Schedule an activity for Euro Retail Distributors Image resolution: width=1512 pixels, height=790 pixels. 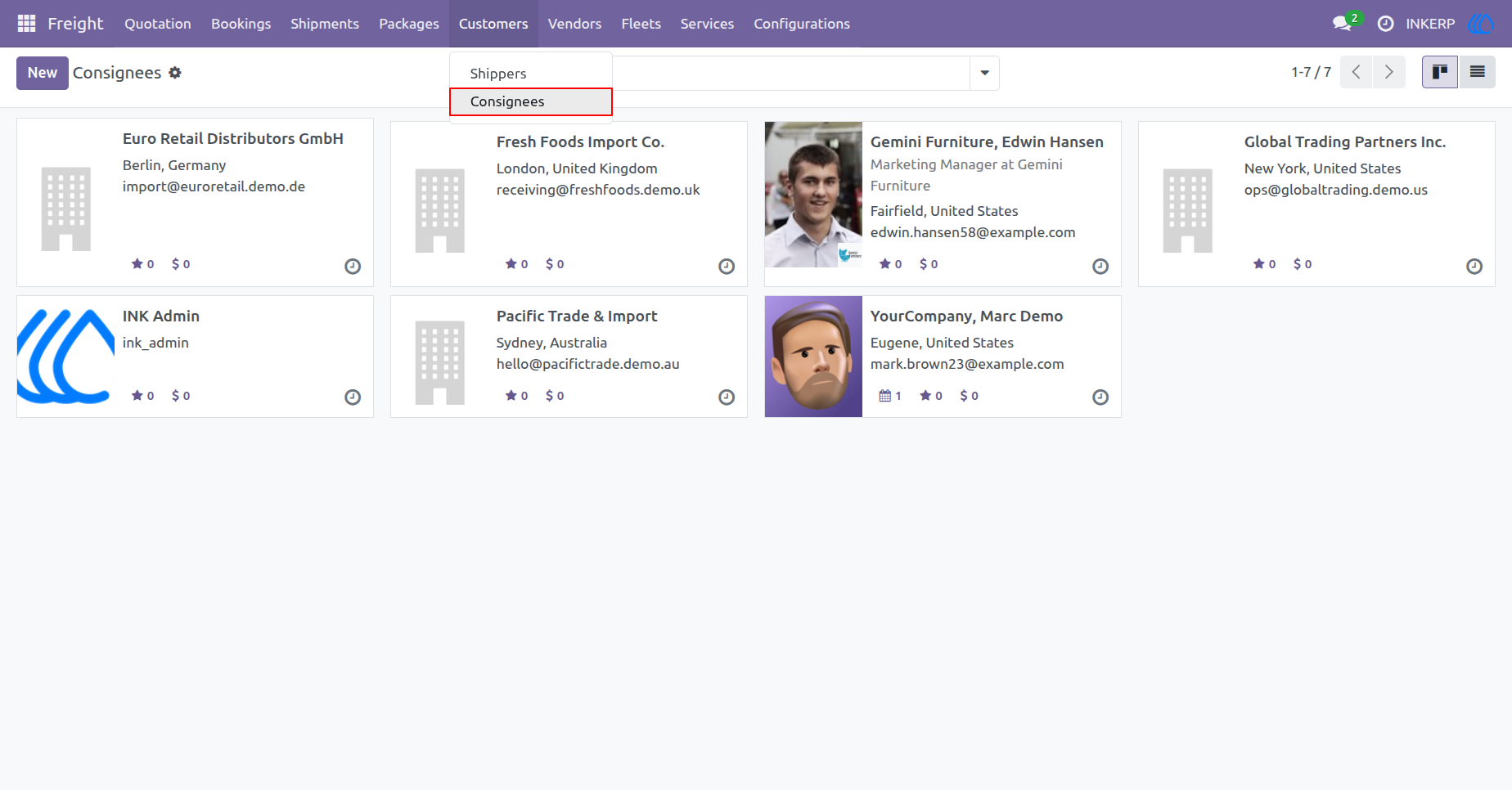[x=353, y=266]
